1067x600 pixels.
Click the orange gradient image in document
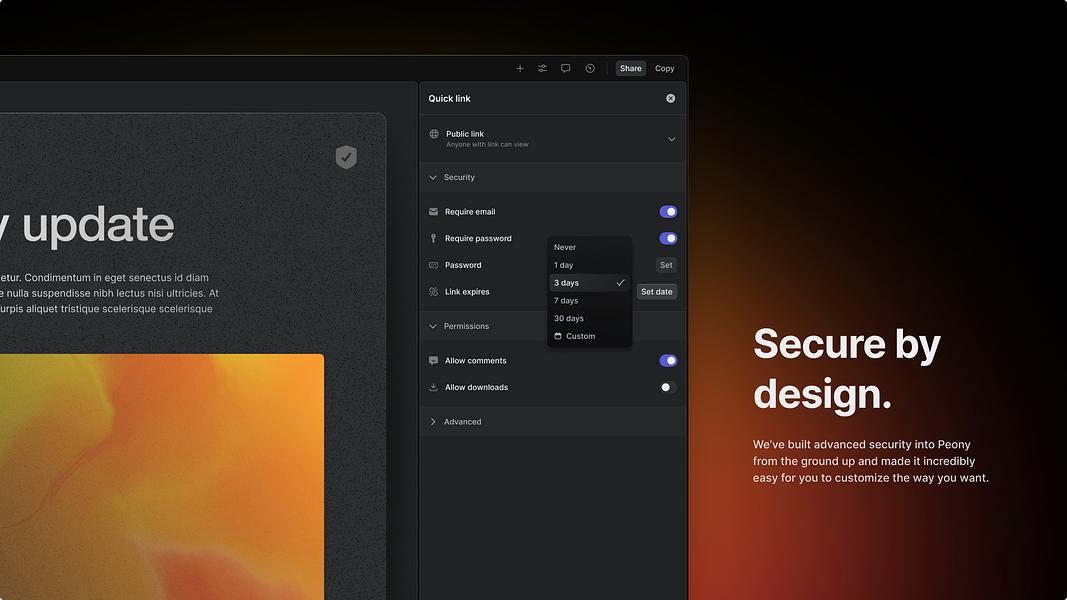[162, 476]
